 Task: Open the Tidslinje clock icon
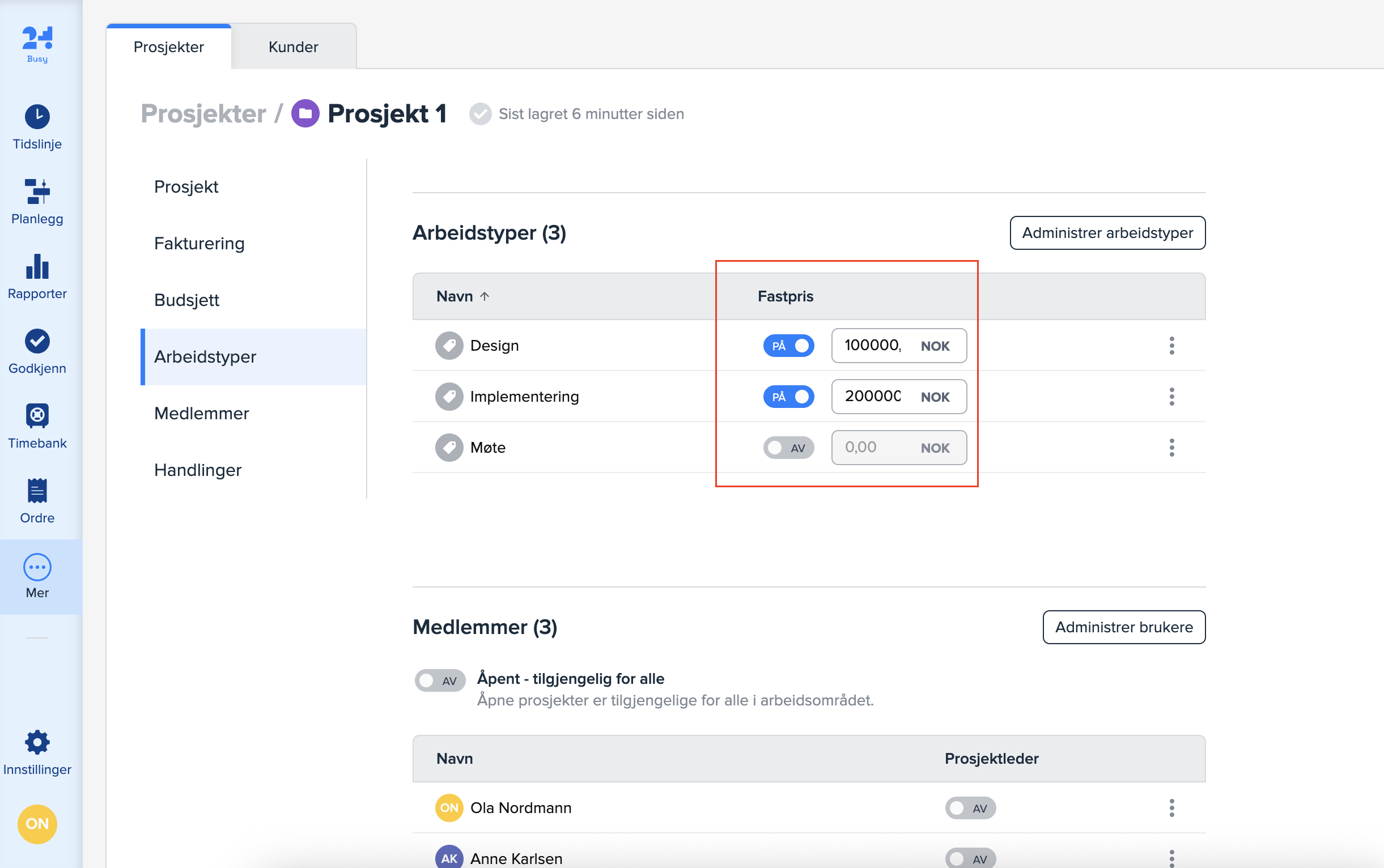tap(37, 117)
